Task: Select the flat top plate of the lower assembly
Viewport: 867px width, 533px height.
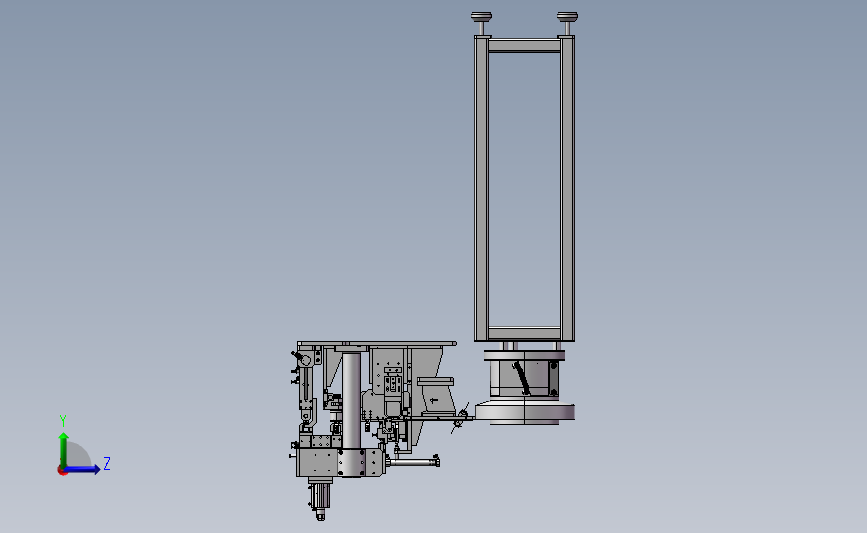Action: click(377, 343)
